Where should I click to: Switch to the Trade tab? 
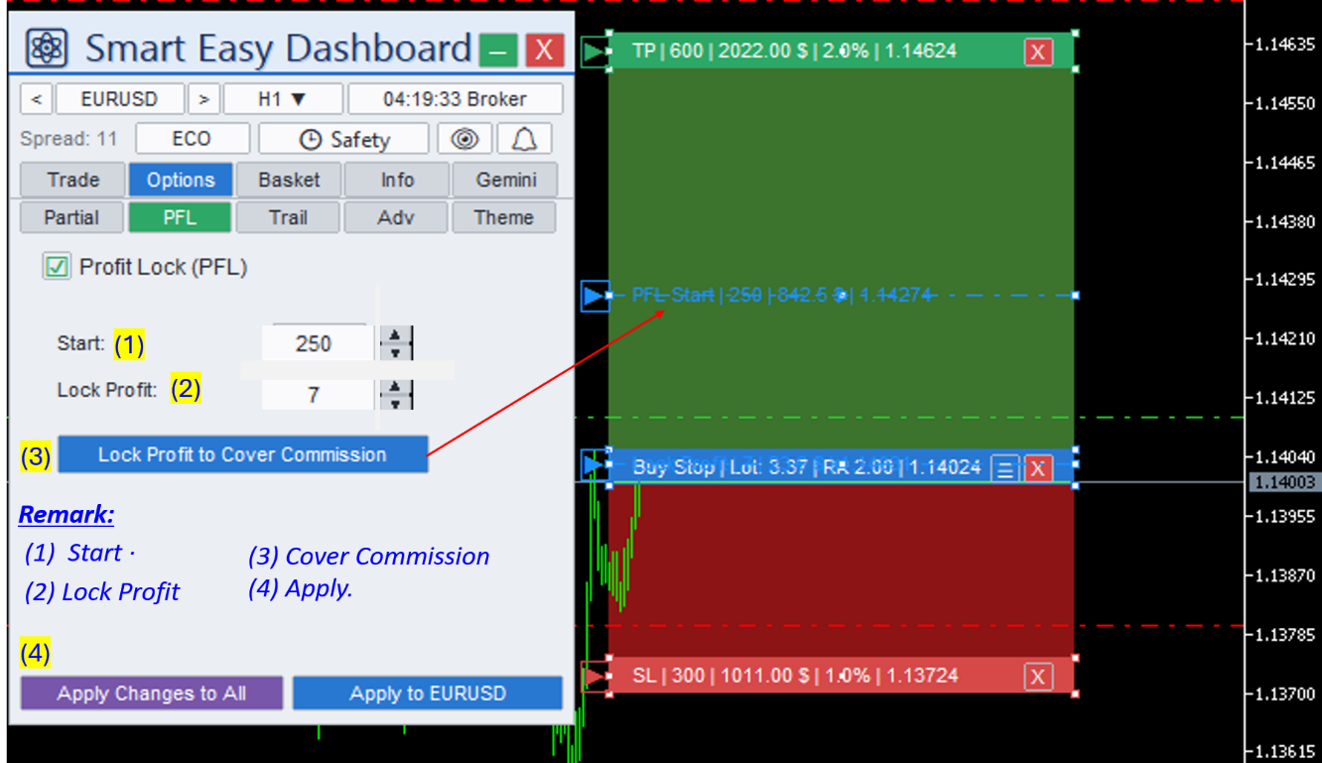(x=73, y=180)
